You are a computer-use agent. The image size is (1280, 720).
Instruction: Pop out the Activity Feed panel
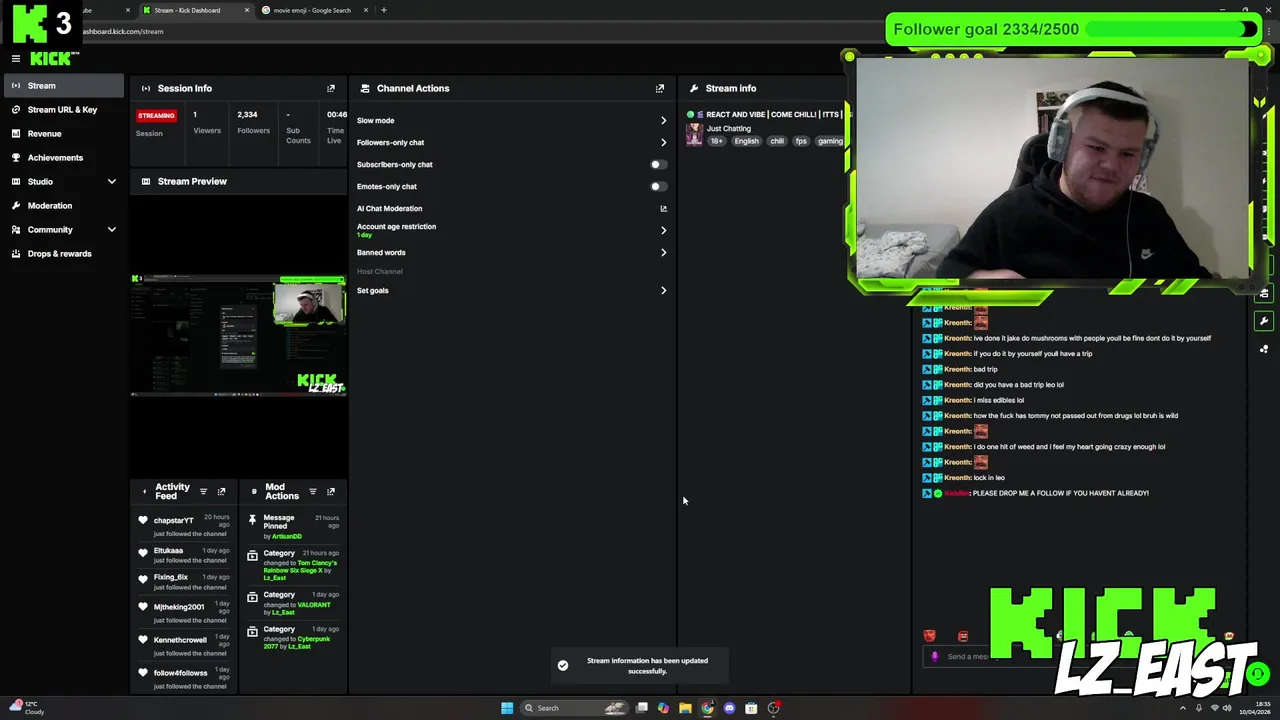221,491
